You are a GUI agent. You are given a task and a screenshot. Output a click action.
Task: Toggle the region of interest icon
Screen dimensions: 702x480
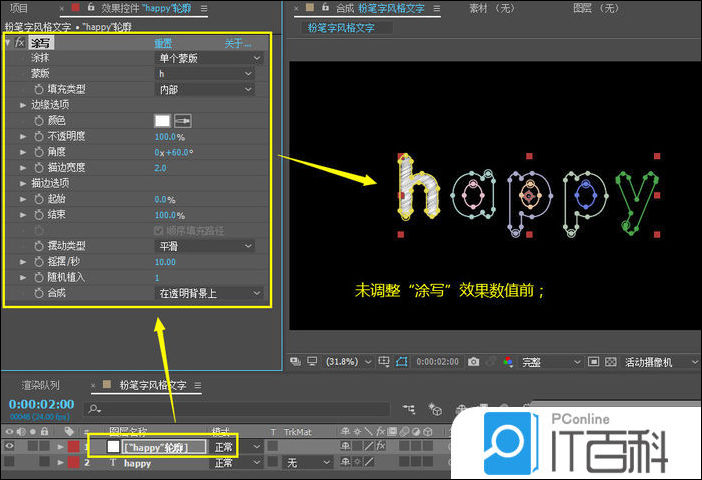[x=593, y=361]
